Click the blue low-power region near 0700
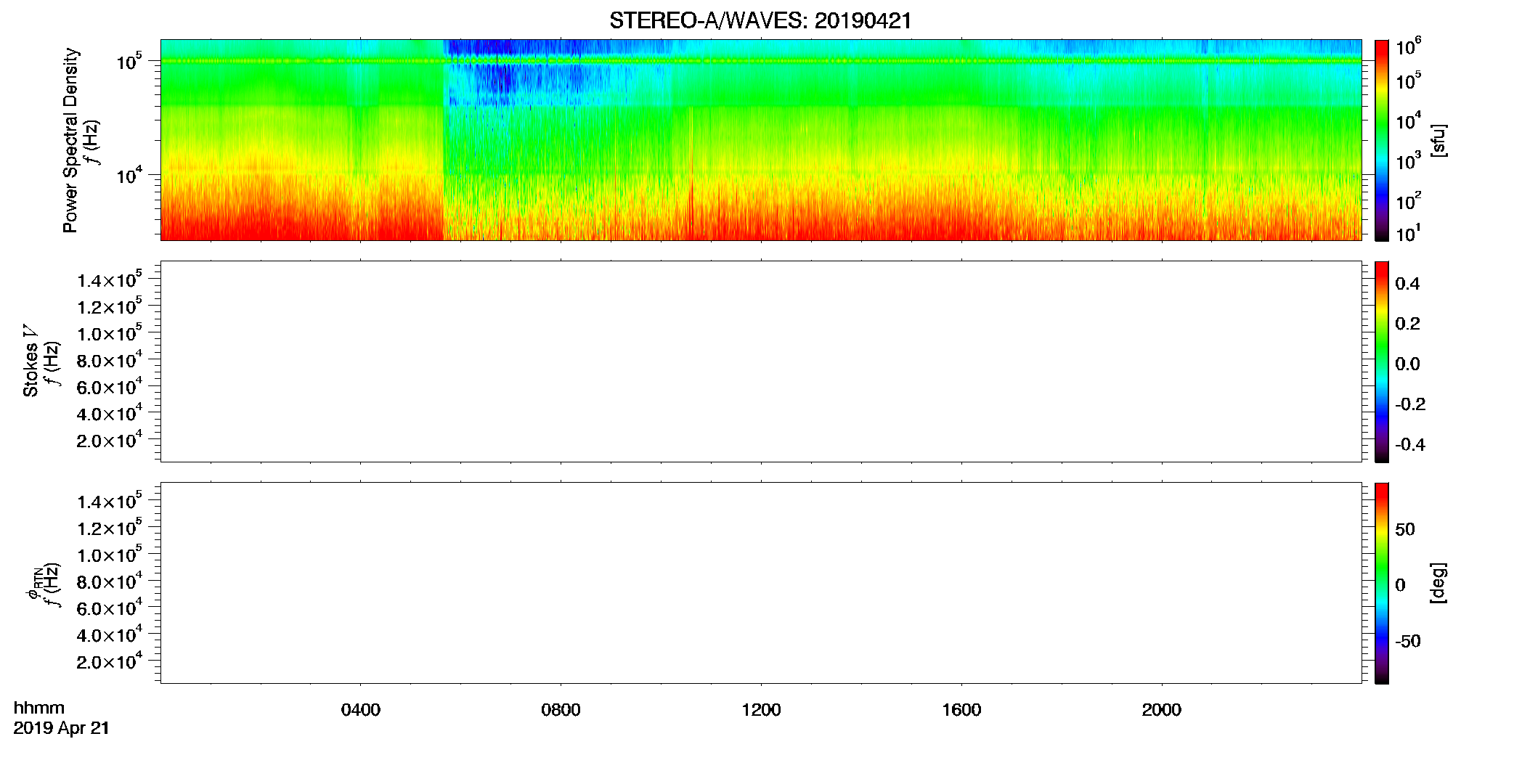The width and height of the screenshot is (1522, 784). [x=501, y=78]
